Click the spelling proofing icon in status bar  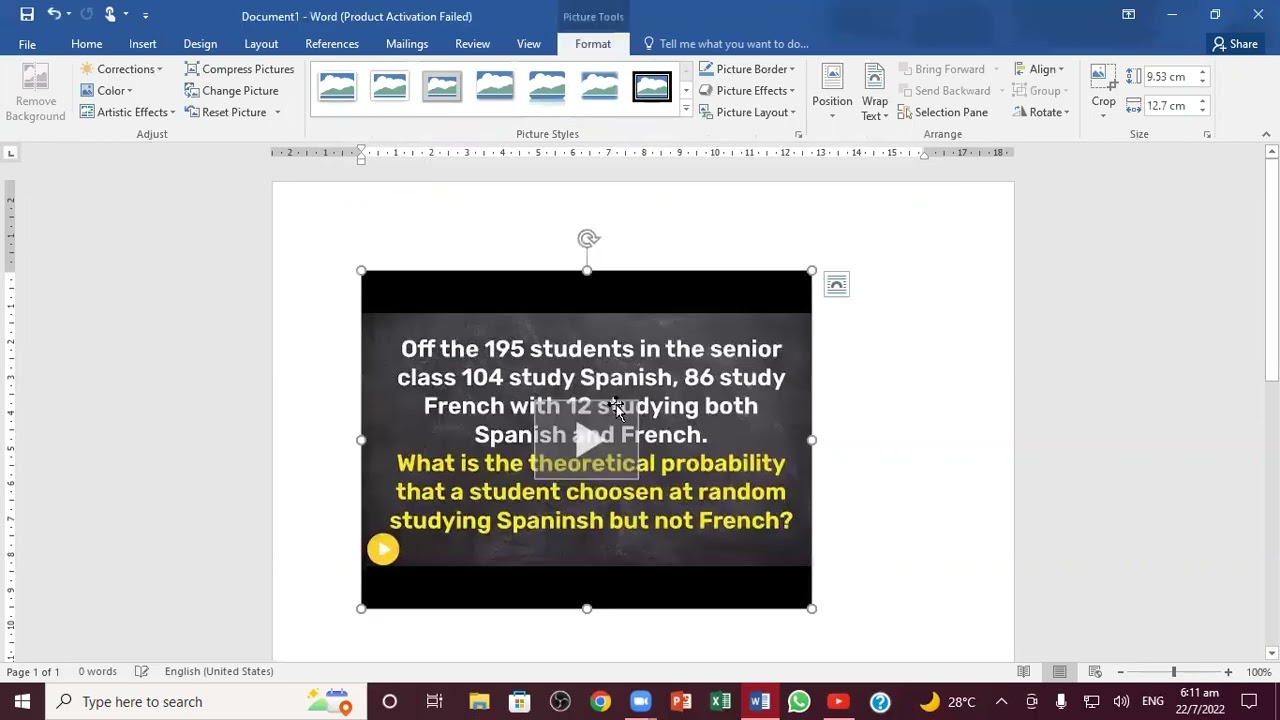[142, 672]
